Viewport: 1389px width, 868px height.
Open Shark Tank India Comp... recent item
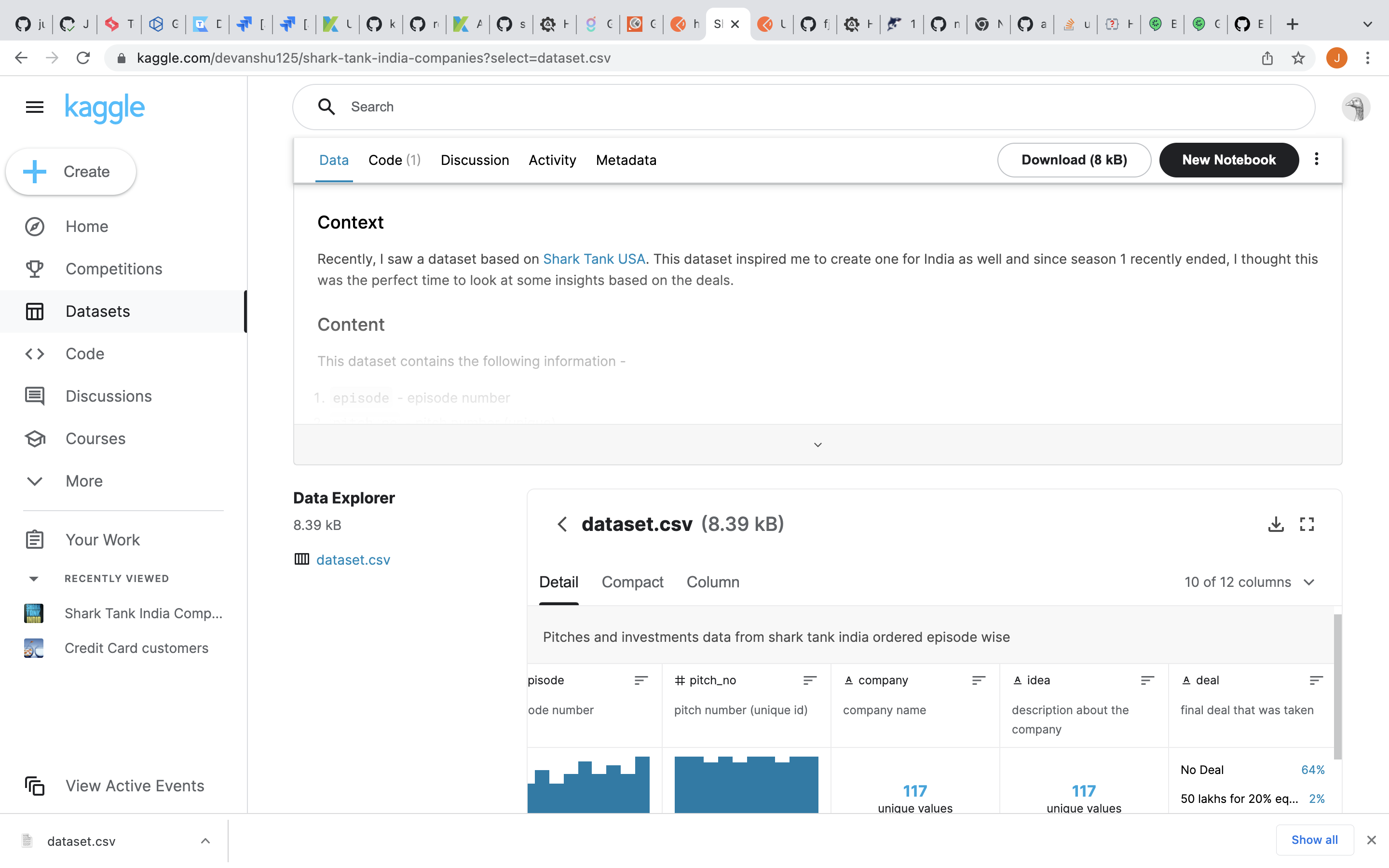point(123,613)
